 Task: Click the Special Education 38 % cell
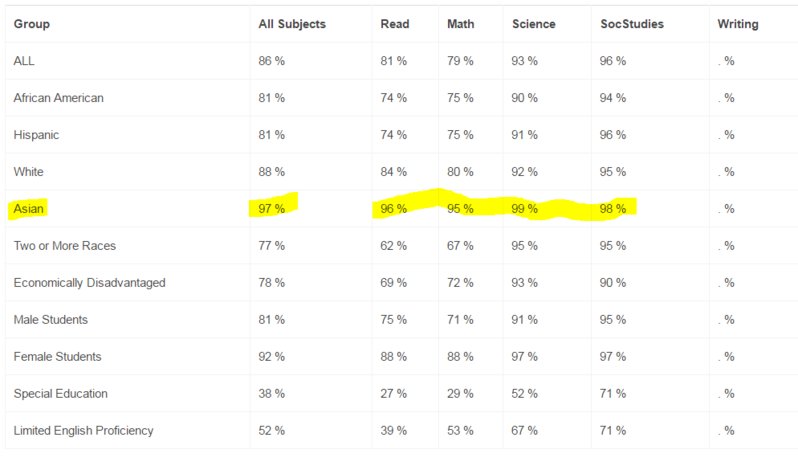click(271, 394)
